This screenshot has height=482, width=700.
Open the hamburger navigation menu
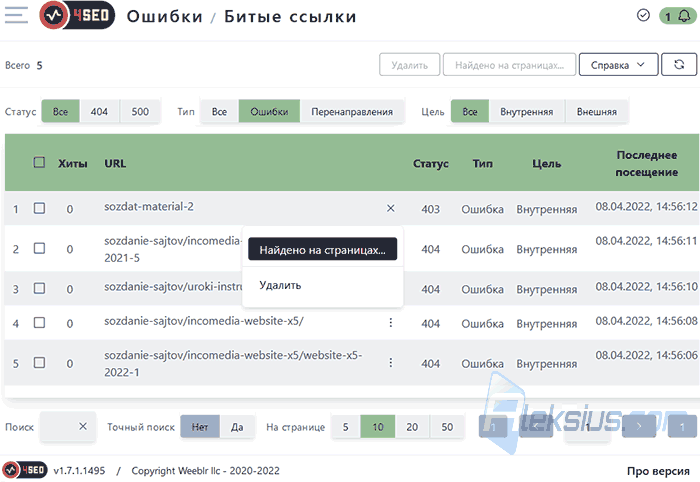(x=16, y=15)
